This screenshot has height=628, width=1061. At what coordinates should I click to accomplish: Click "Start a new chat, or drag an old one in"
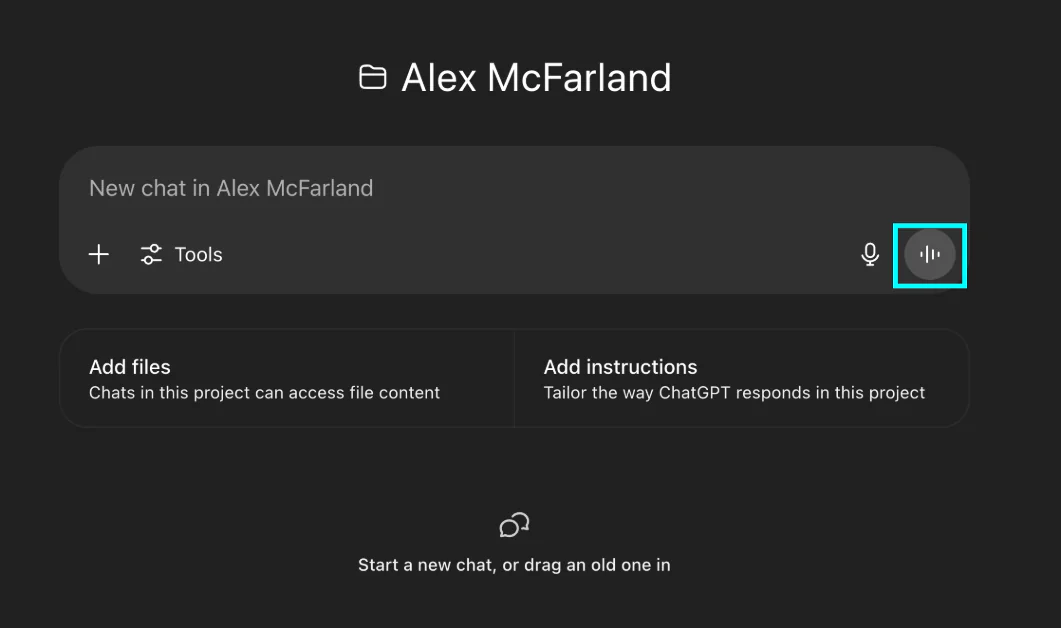pos(514,565)
